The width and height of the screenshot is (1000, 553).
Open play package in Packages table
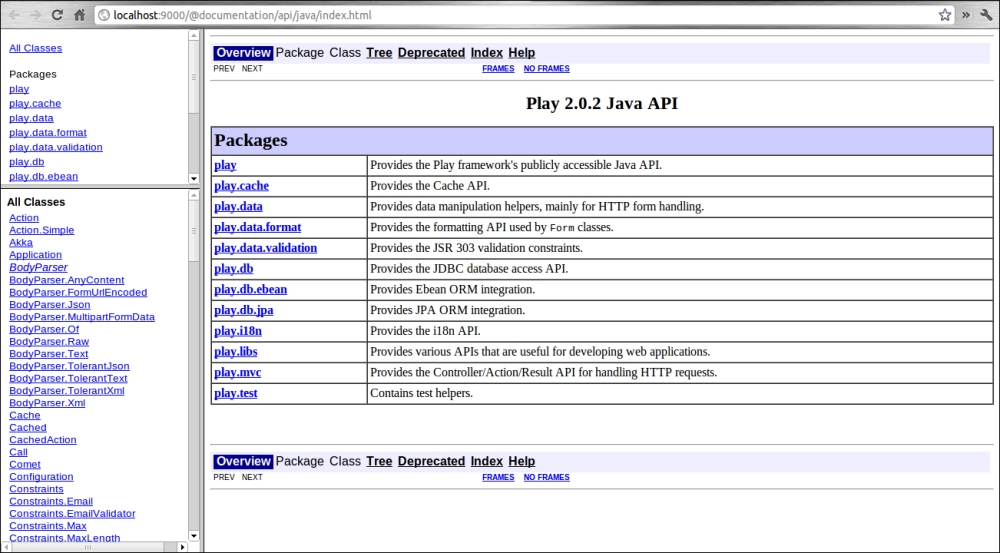pyautogui.click(x=225, y=165)
